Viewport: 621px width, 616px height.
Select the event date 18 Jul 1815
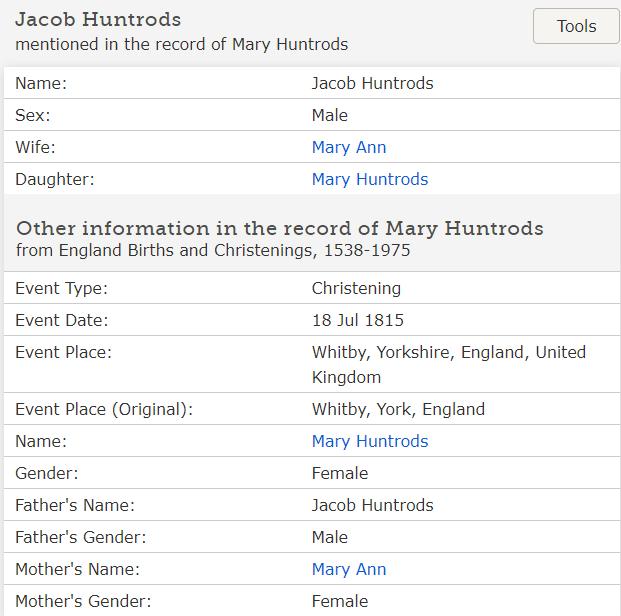coord(357,320)
